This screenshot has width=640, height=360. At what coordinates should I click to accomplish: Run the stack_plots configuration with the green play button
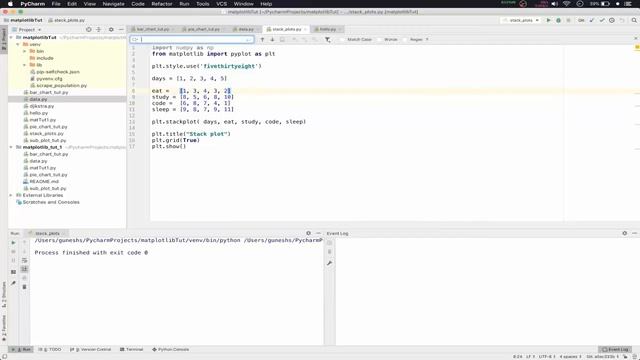pos(548,20)
